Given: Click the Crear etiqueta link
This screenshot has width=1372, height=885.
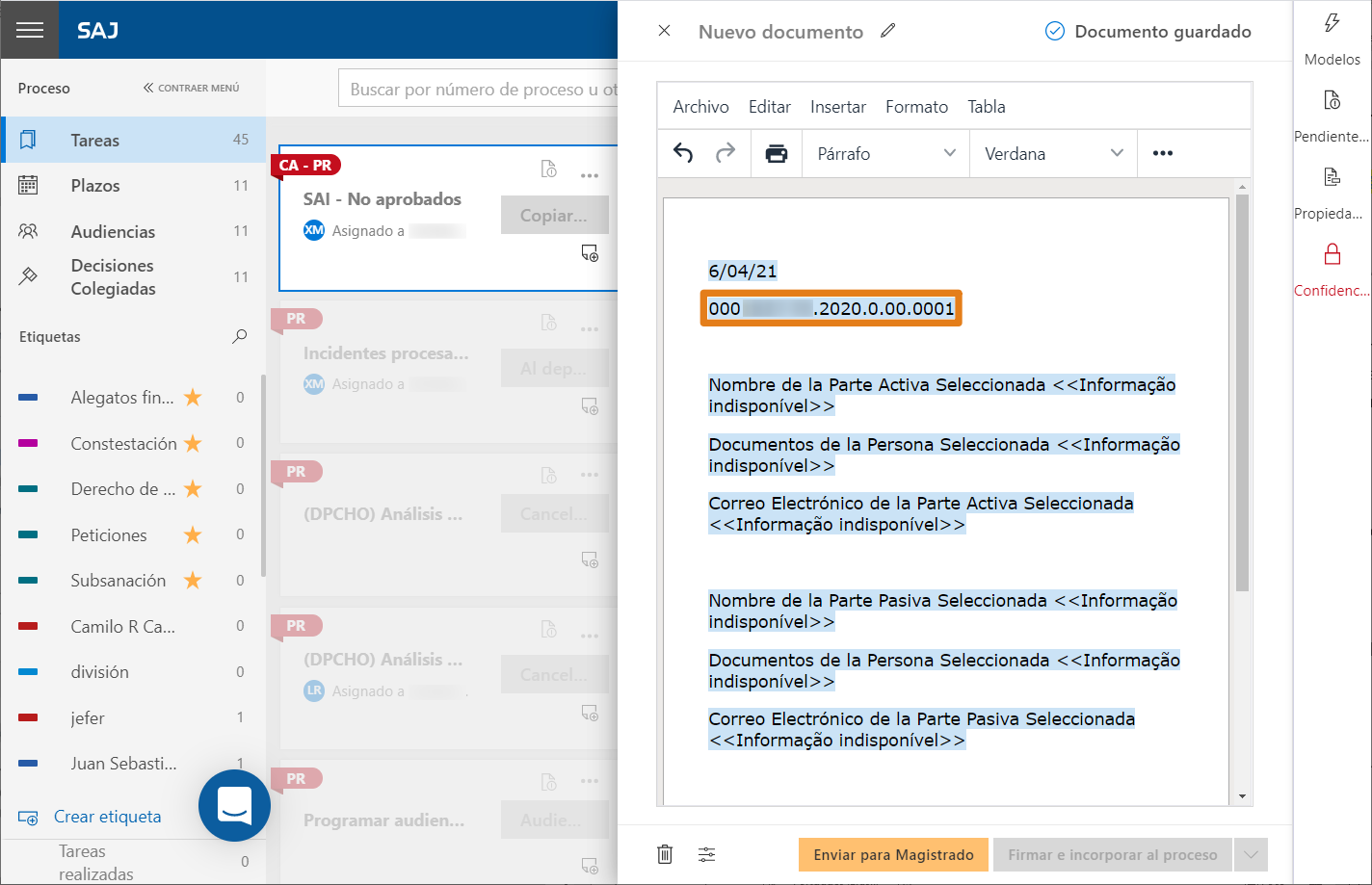Looking at the screenshot, I should click(x=107, y=817).
